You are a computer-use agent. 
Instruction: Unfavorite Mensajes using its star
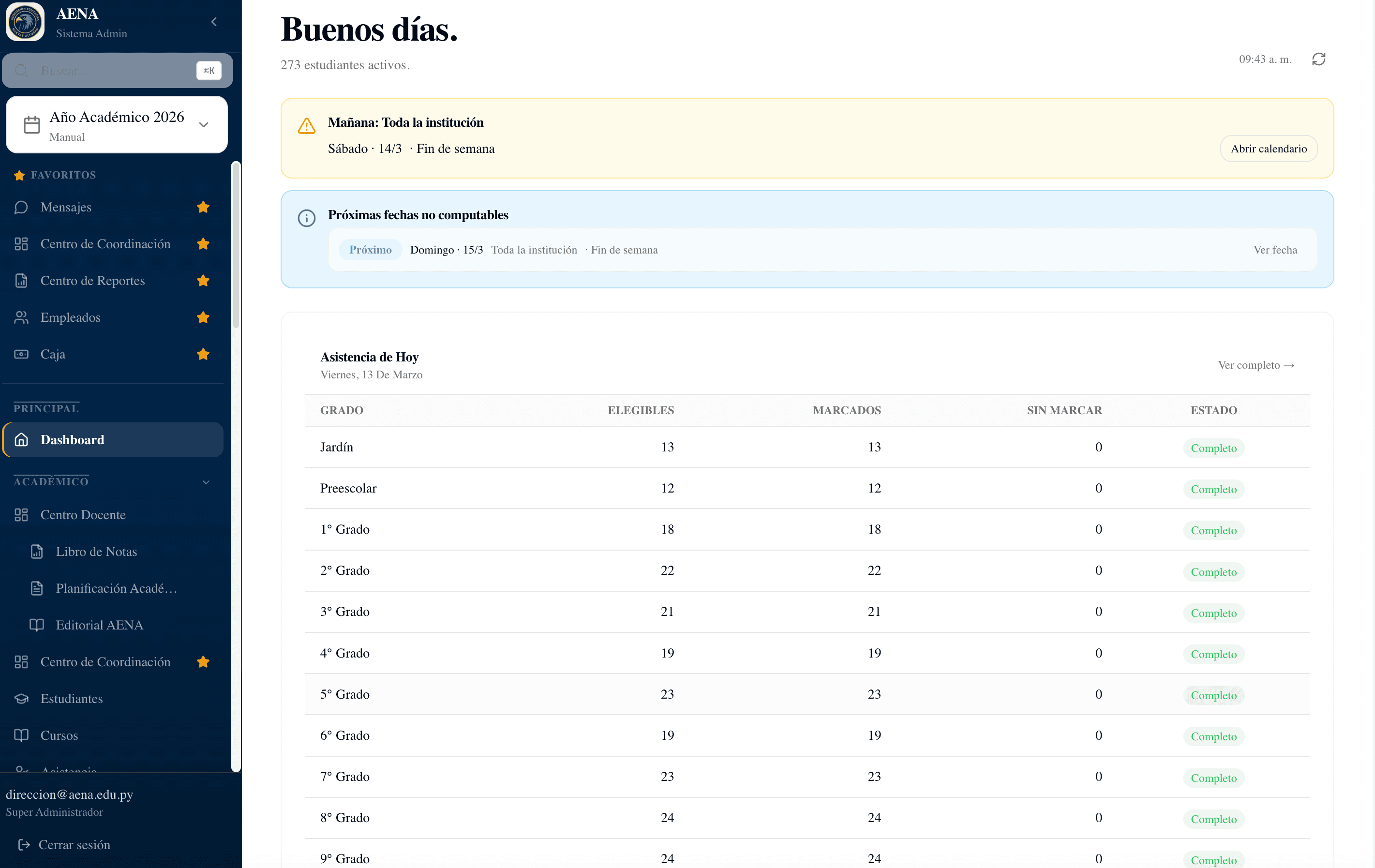coord(203,207)
